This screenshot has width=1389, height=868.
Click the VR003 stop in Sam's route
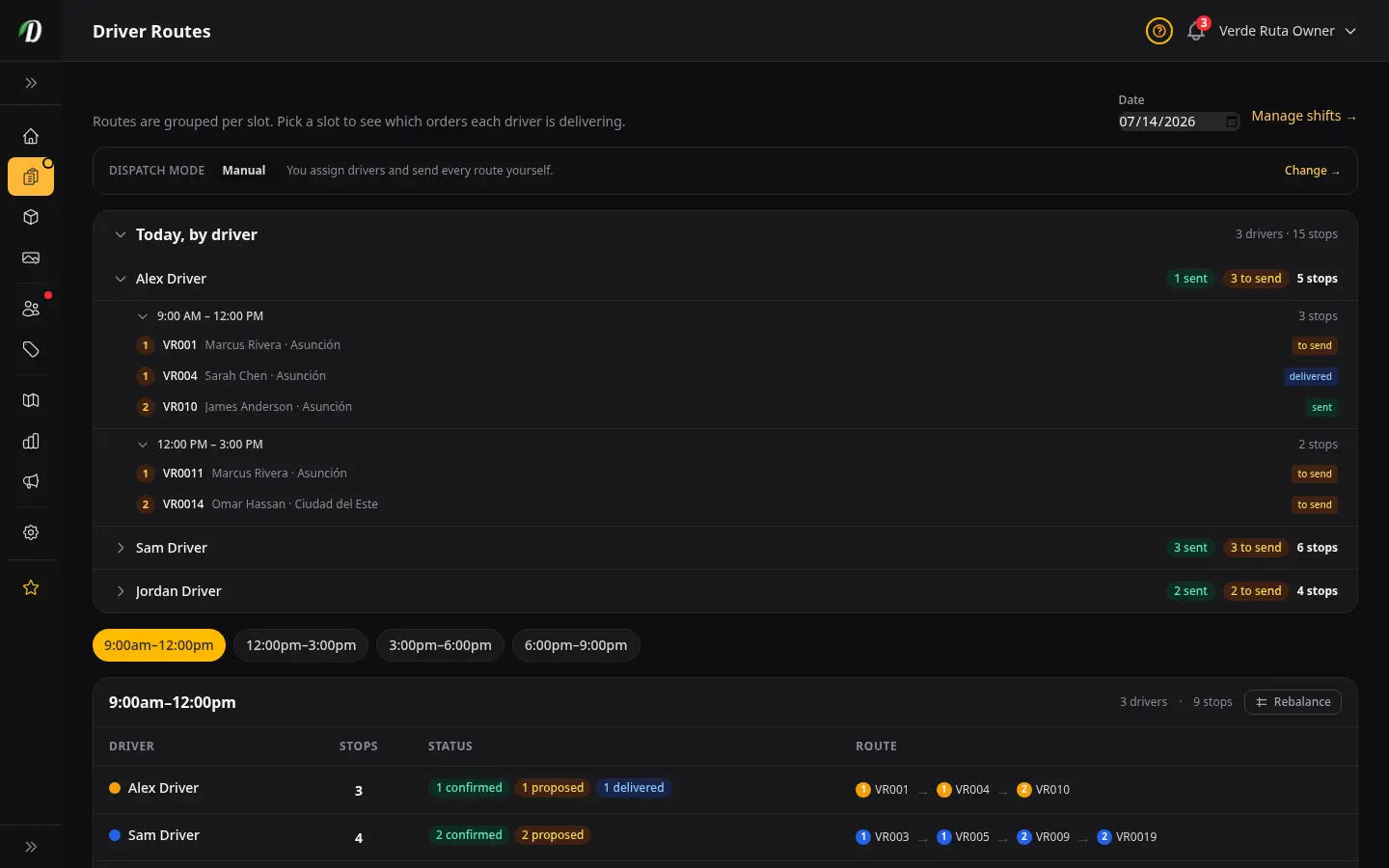pos(883,837)
